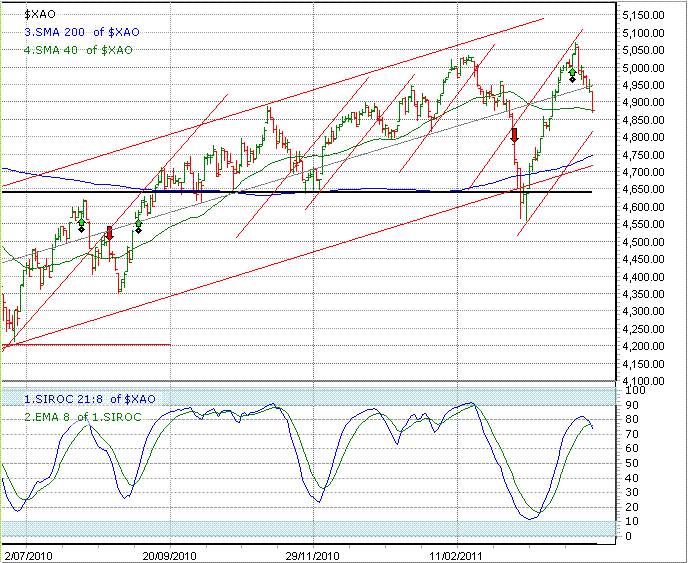
Task: Click the leftmost green buy arrow signal
Action: coord(81,222)
